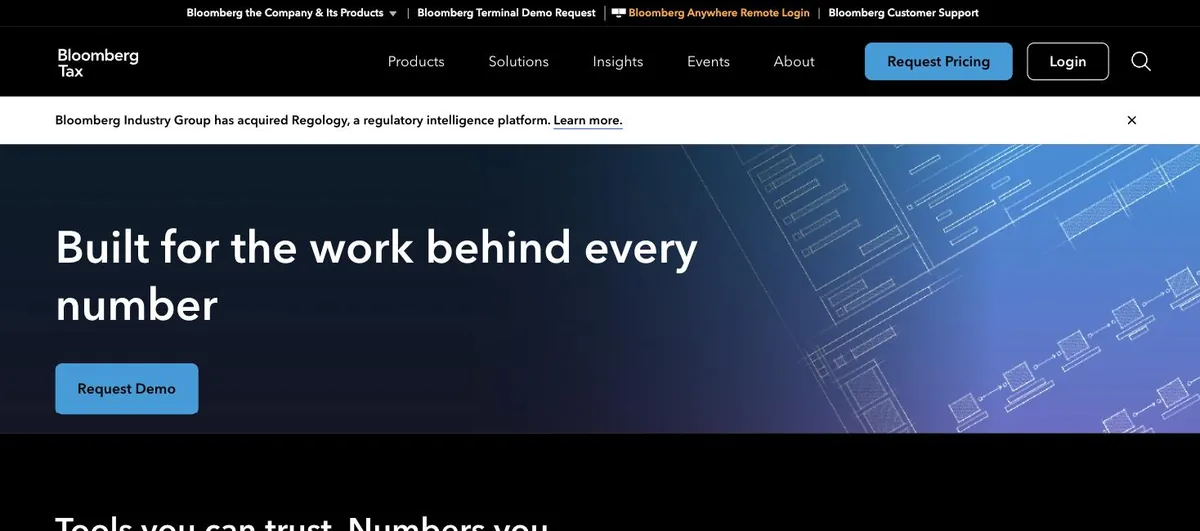Open Bloomberg Customer Support link
The image size is (1200, 531).
903,13
